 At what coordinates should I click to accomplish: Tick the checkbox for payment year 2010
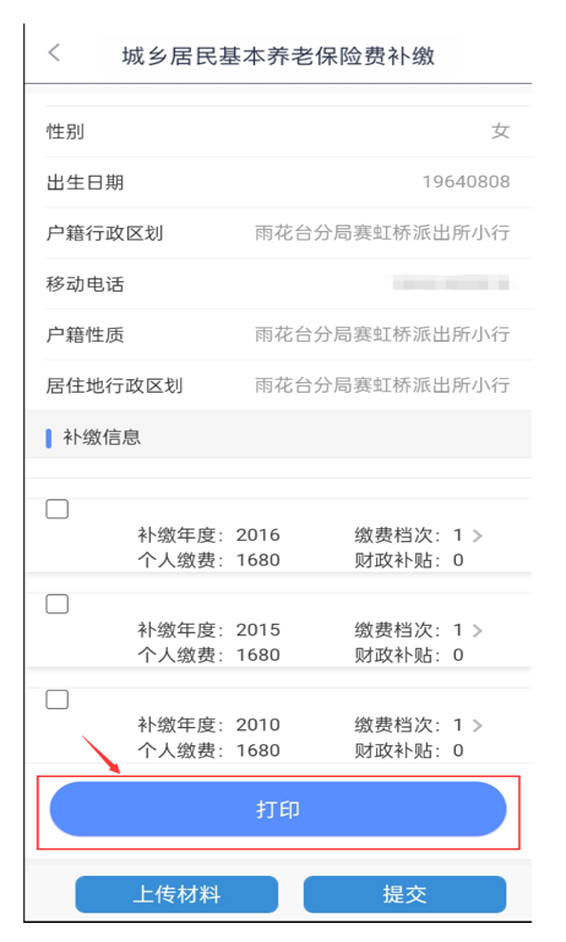point(57,699)
